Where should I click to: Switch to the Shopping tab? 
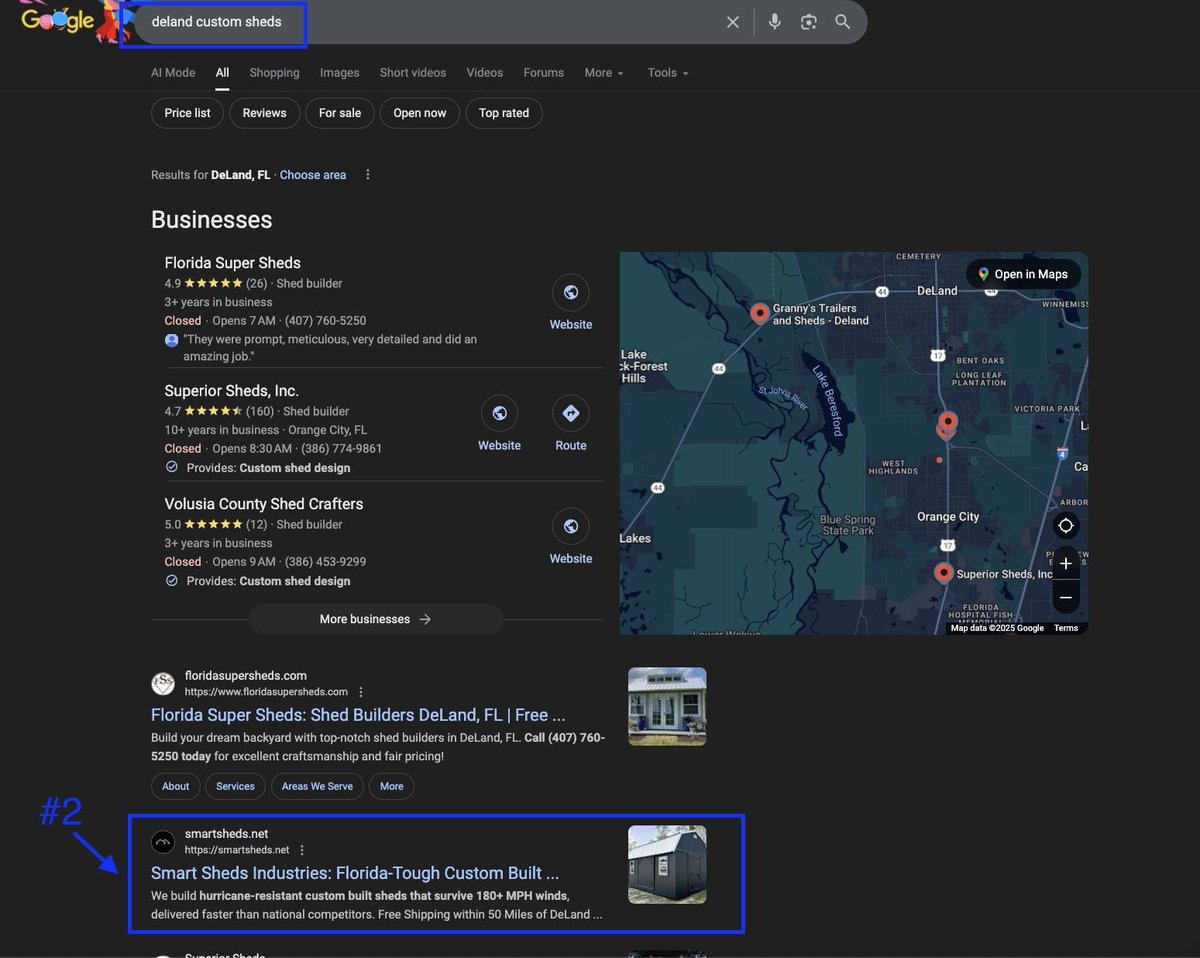(x=274, y=73)
